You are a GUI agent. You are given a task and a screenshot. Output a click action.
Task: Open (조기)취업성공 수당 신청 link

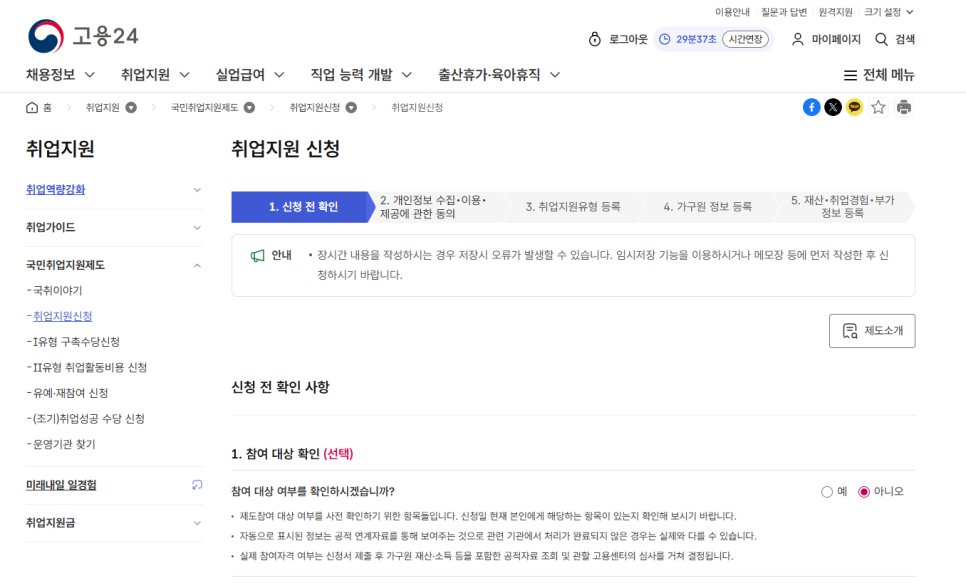pyautogui.click(x=89, y=419)
